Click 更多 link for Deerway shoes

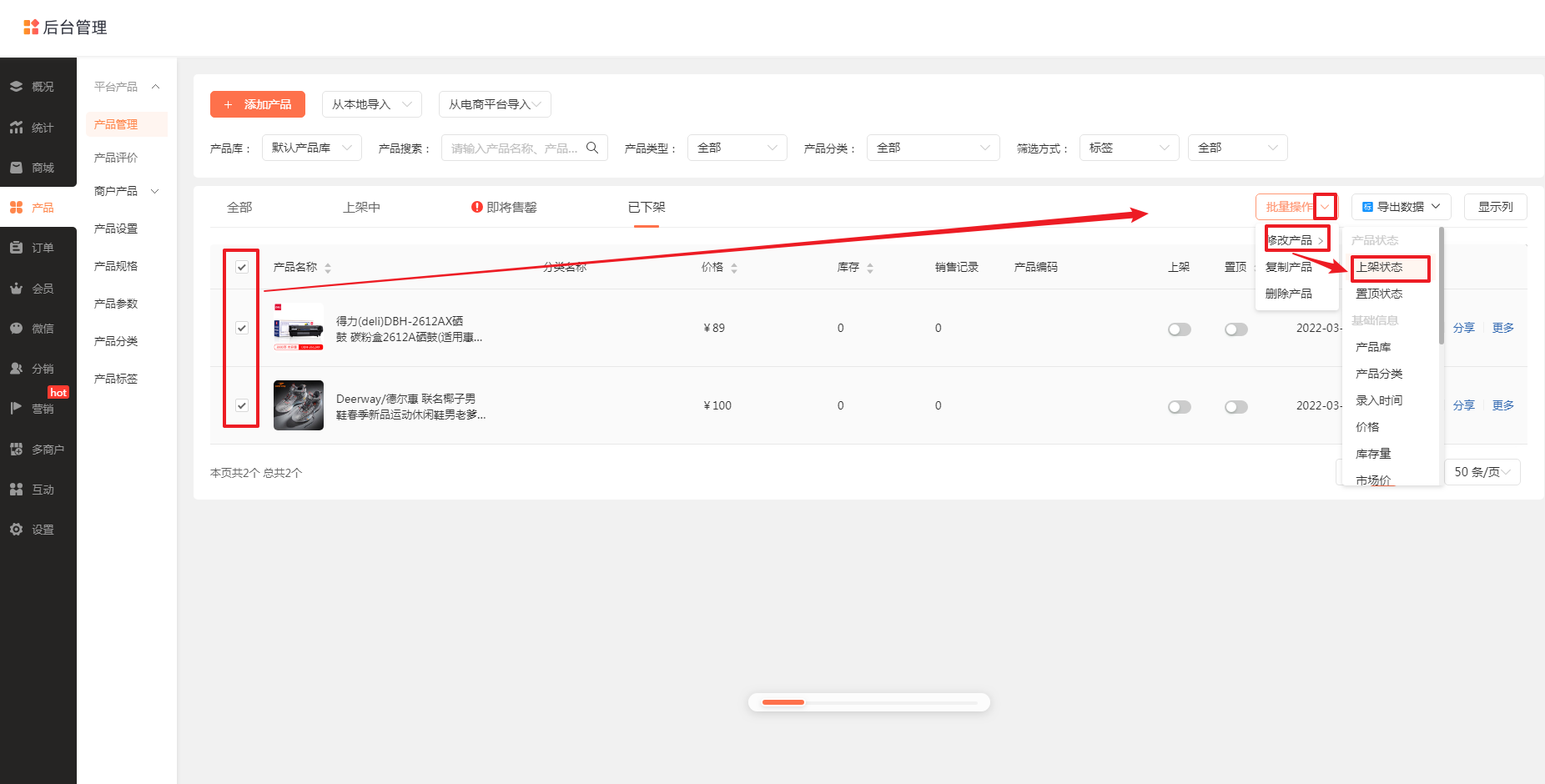point(1502,405)
